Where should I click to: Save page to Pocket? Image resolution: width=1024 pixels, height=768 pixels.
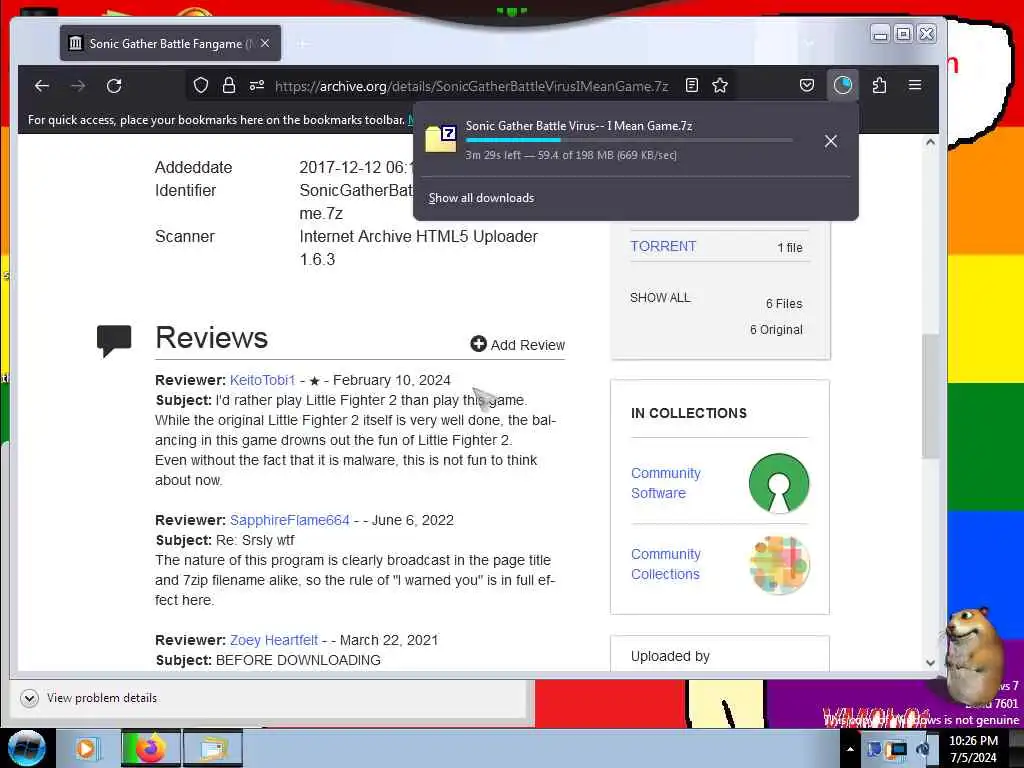point(807,86)
